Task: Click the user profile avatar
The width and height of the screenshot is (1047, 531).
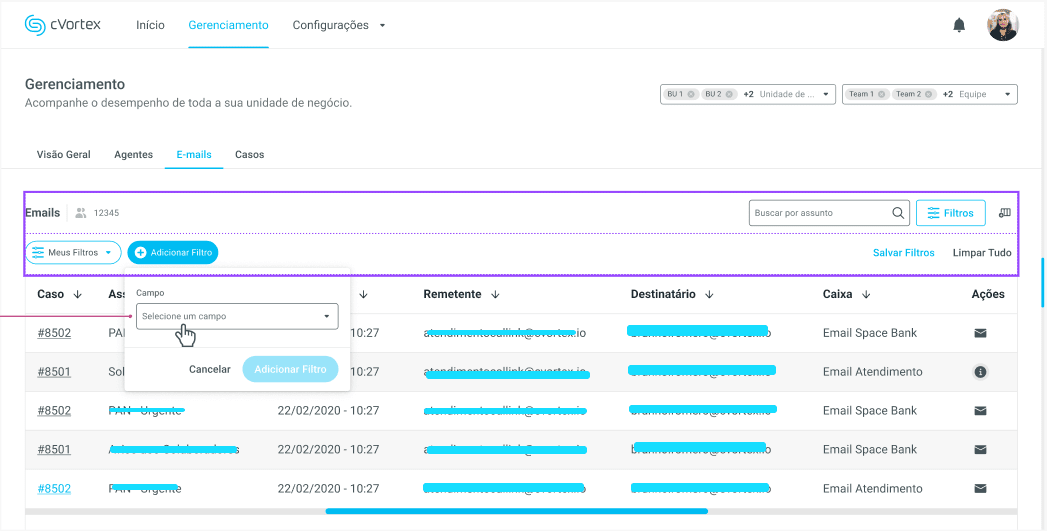Action: pyautogui.click(x=1002, y=25)
